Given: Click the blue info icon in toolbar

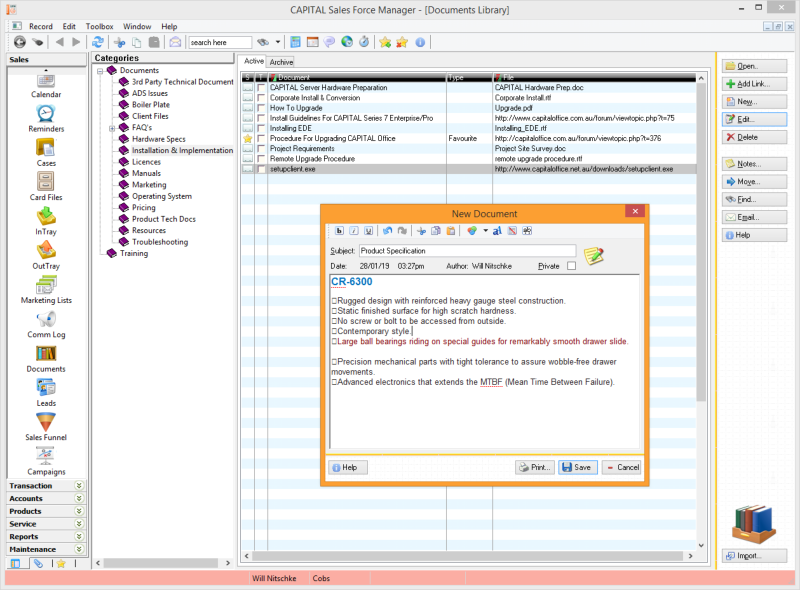Looking at the screenshot, I should pyautogui.click(x=420, y=42).
